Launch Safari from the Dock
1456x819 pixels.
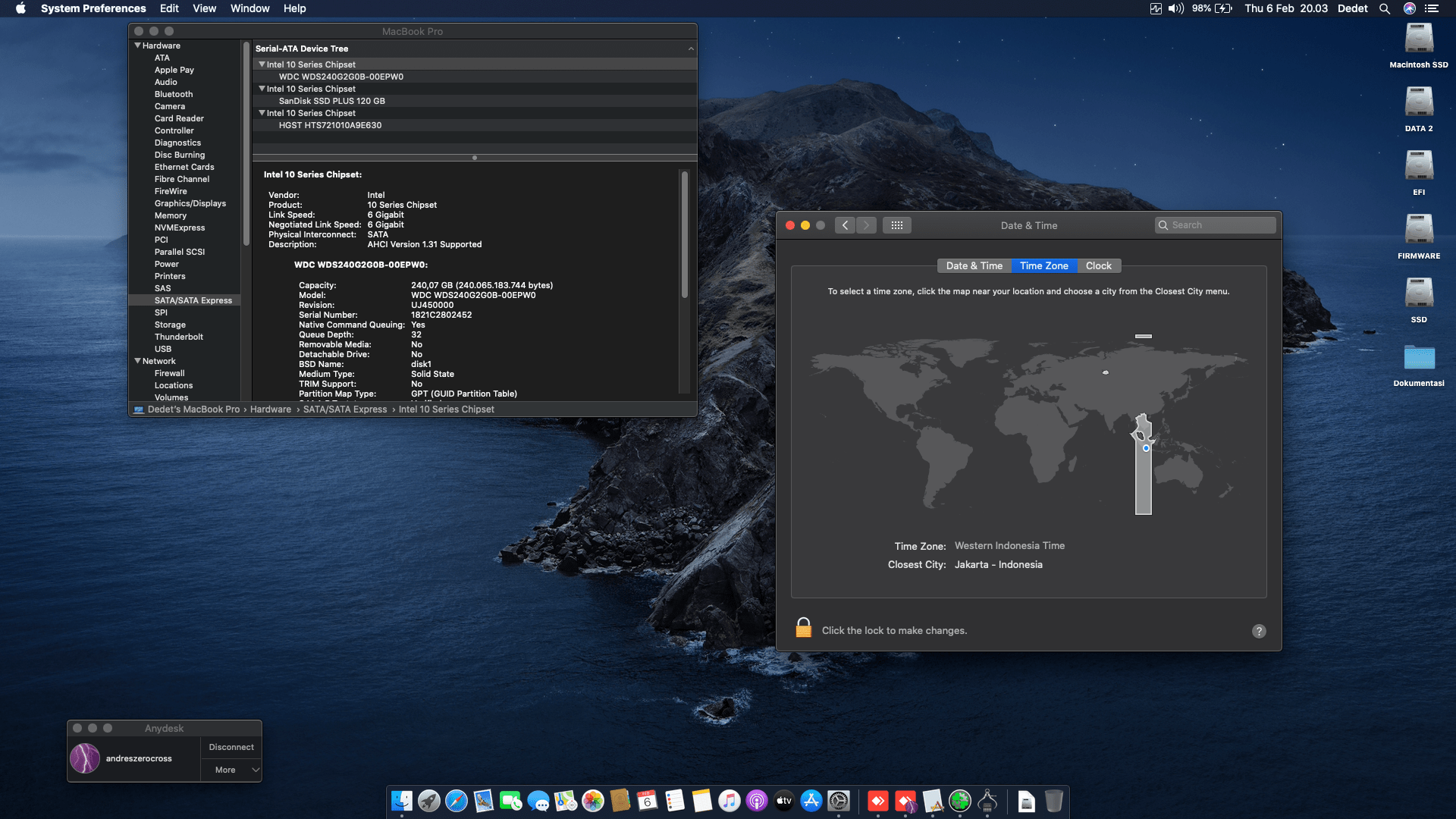tap(457, 801)
